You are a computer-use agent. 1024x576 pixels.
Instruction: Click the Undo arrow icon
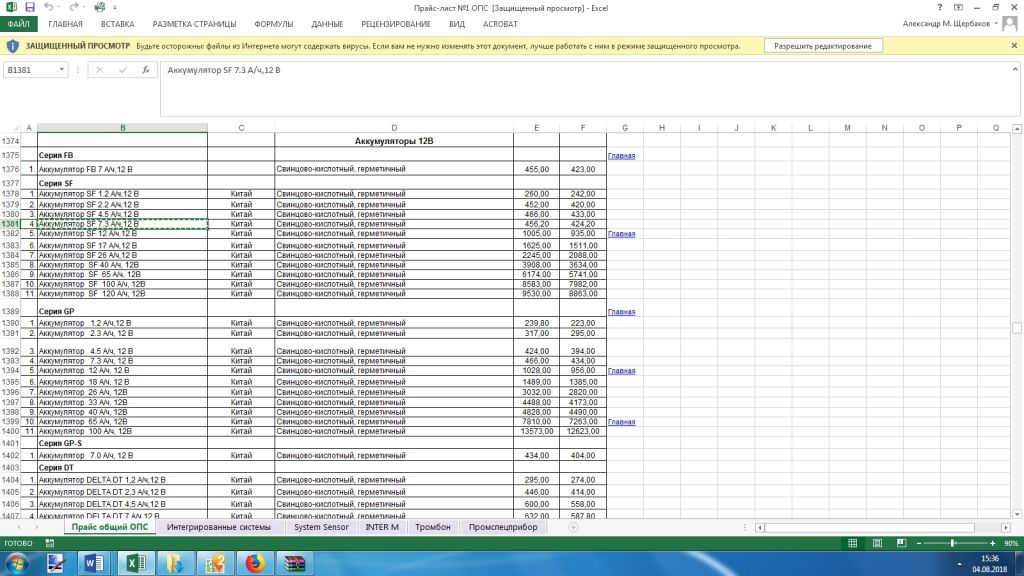tap(48, 7)
